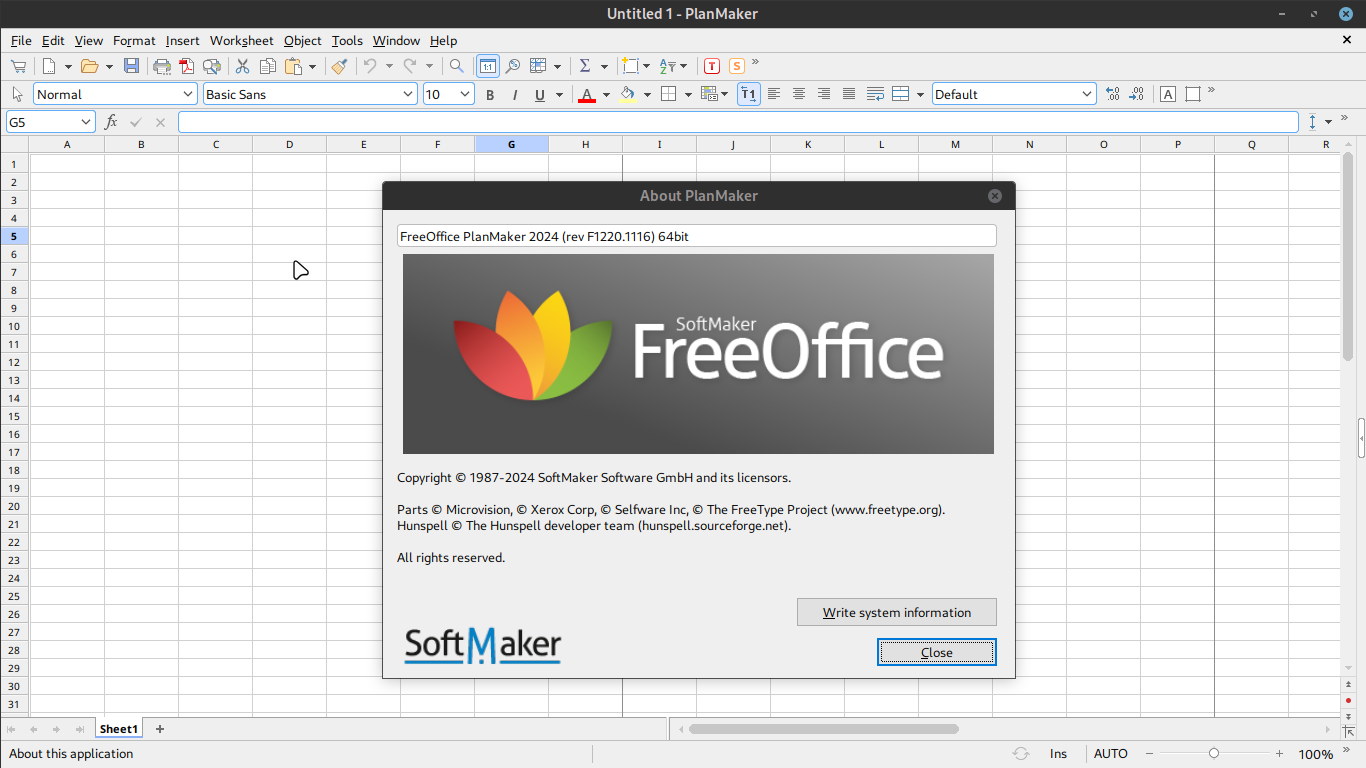Toggle italic formatting
This screenshot has height=768, width=1366.
[515, 94]
